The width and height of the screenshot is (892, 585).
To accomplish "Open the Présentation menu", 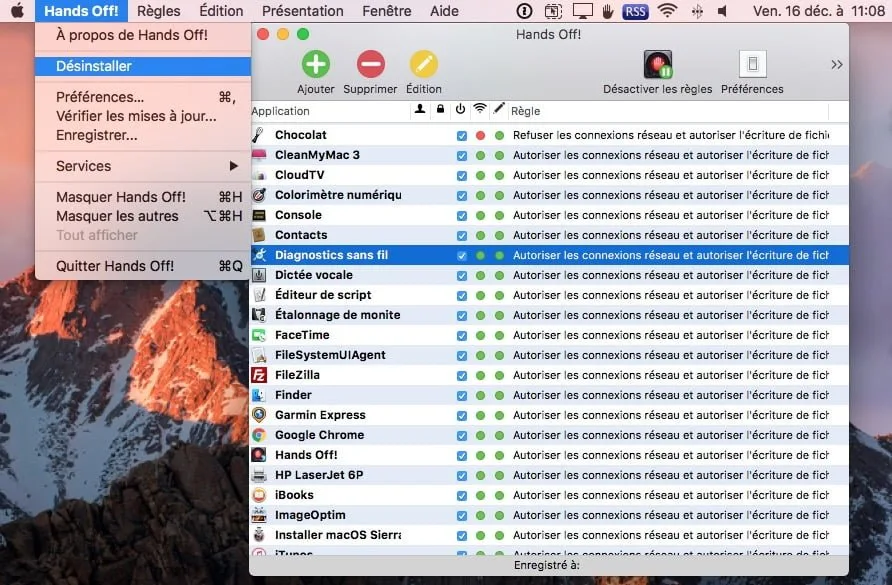I will 303,11.
